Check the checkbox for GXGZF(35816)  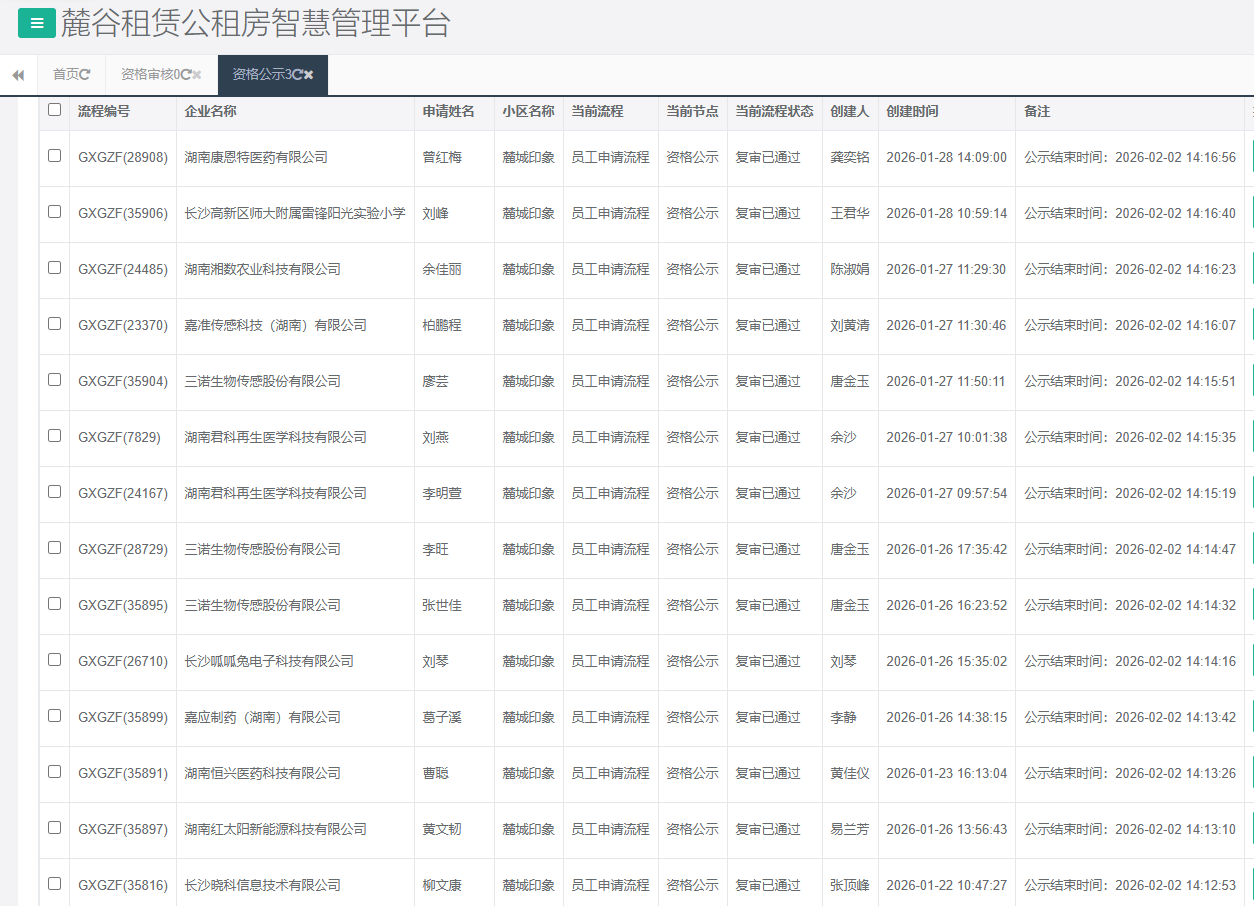tap(55, 885)
